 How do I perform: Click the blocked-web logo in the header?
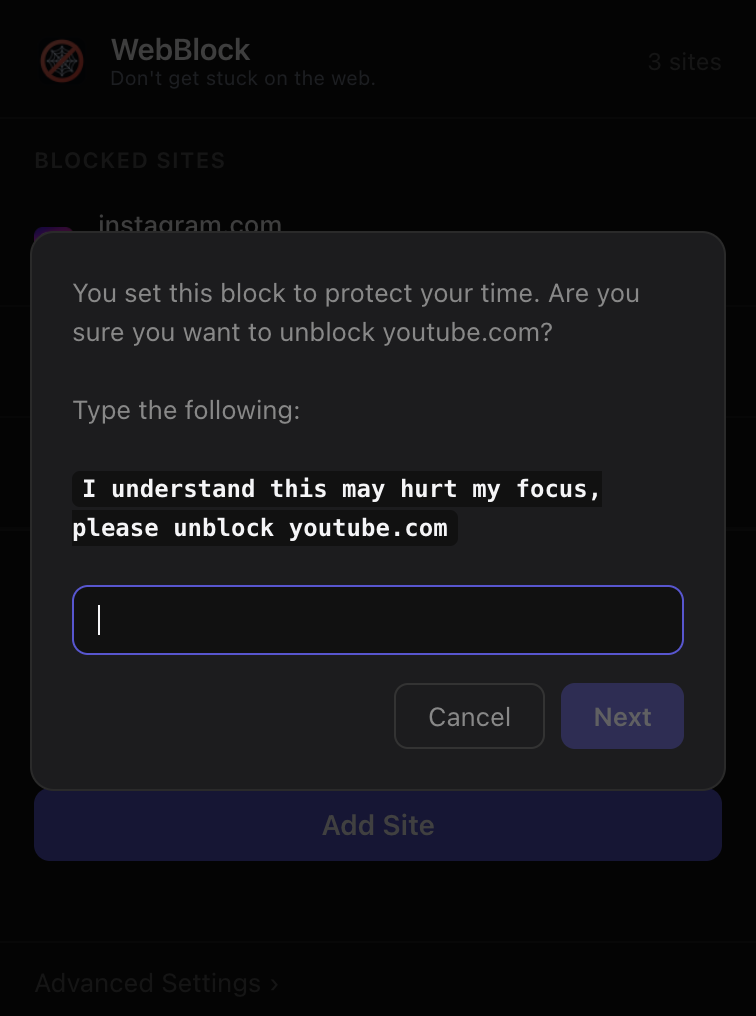pyautogui.click(x=61, y=61)
